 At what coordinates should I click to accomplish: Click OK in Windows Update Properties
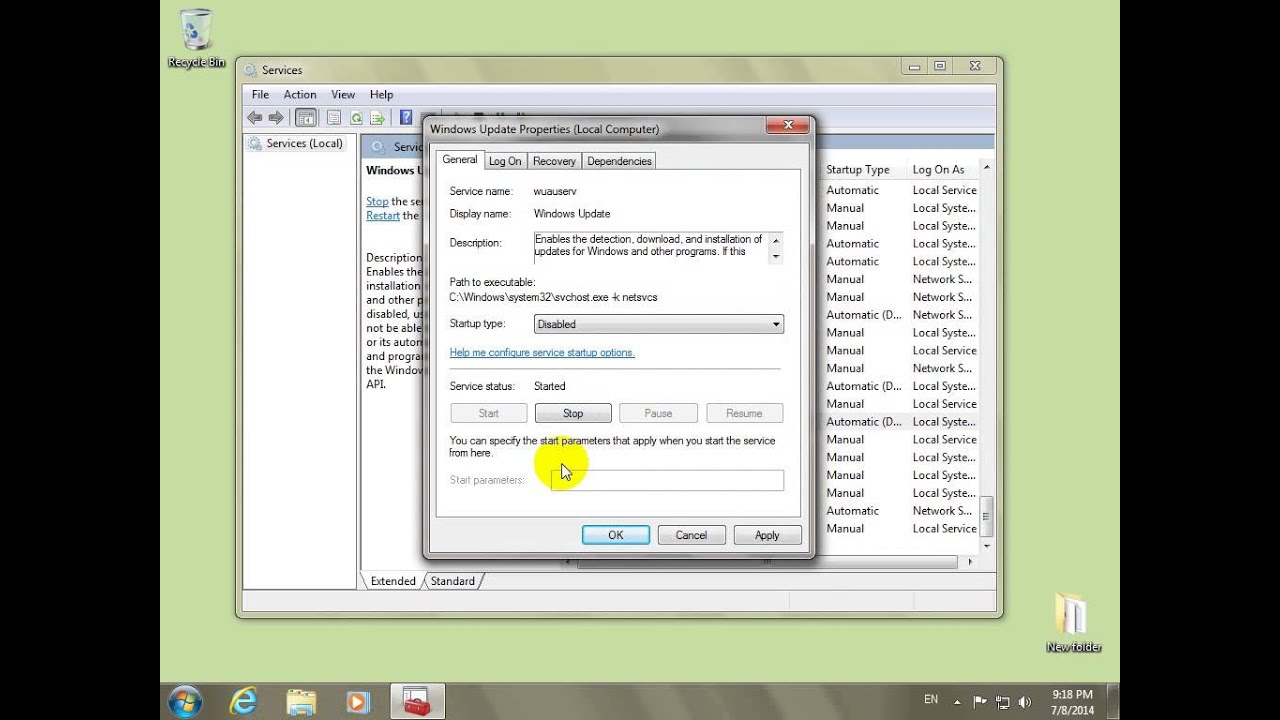[x=616, y=535]
